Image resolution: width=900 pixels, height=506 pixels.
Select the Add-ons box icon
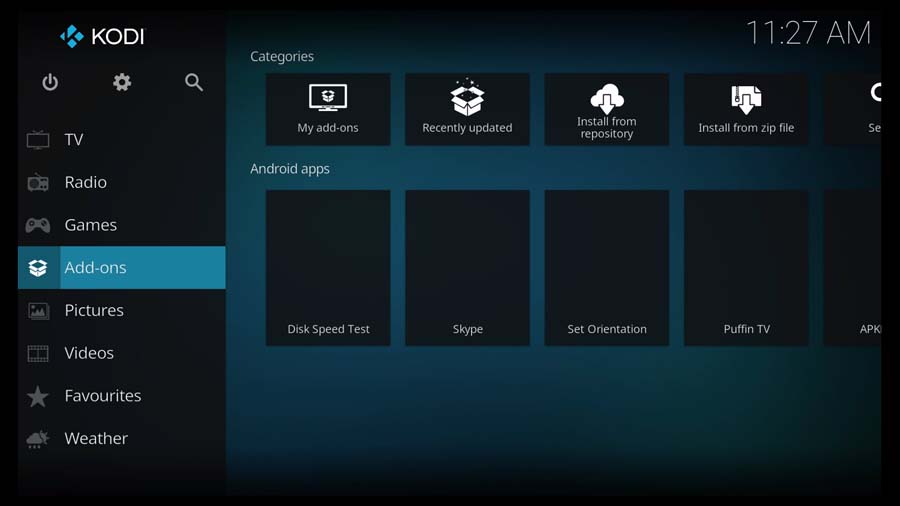point(38,267)
